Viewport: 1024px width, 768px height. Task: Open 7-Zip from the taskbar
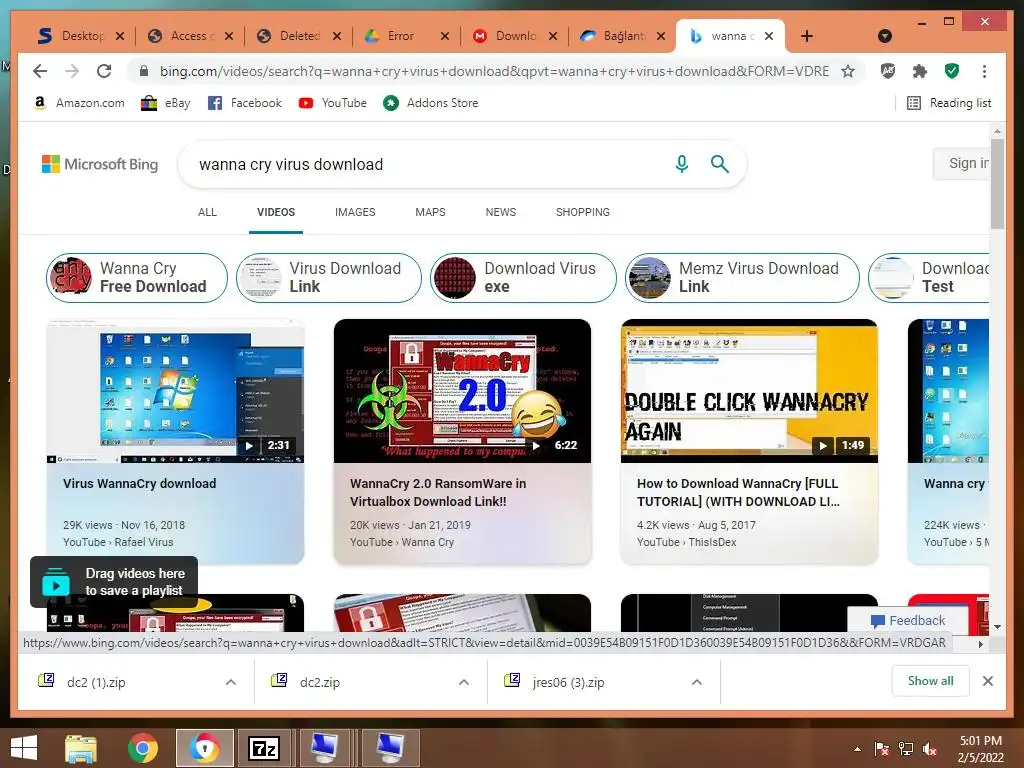(x=264, y=748)
